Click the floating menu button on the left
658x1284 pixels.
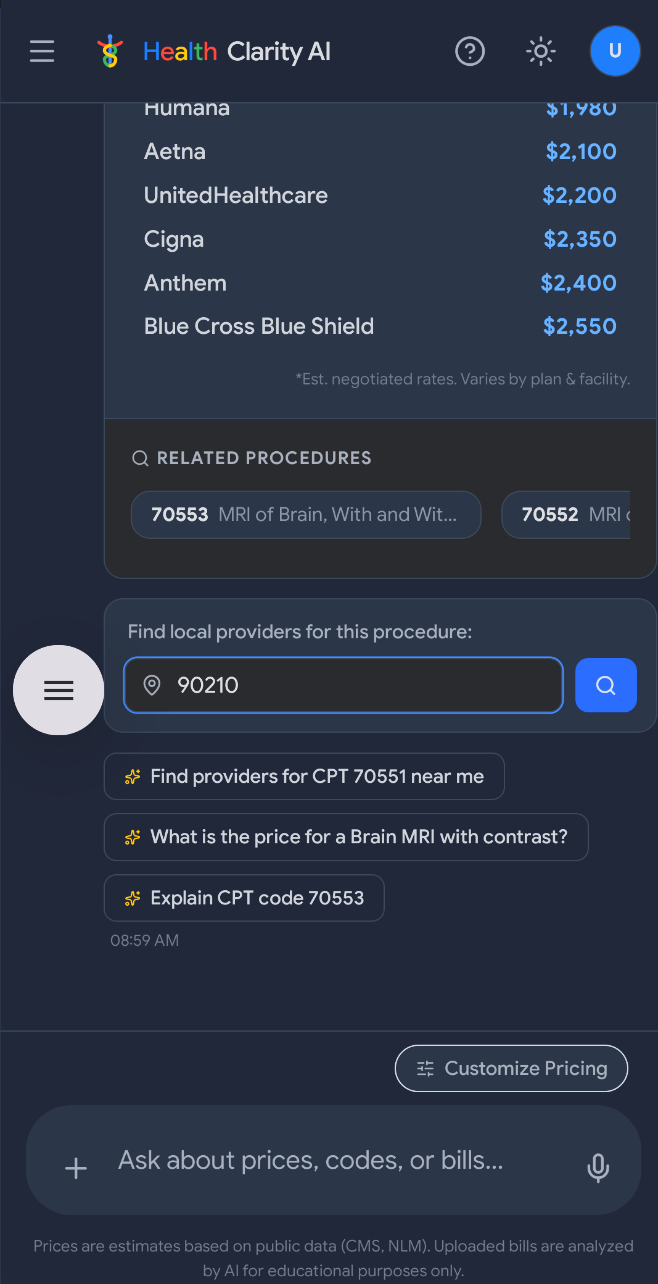tap(58, 690)
